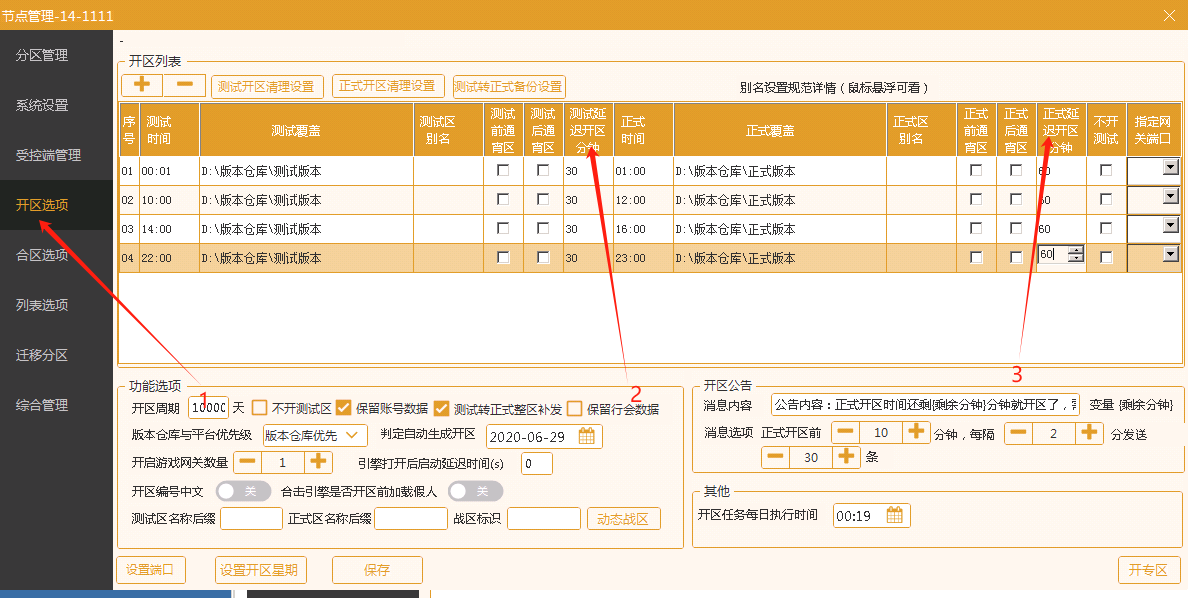The image size is (1188, 598).
Task: Increase 开启游戏网关数量 with the plus icon
Action: 318,462
